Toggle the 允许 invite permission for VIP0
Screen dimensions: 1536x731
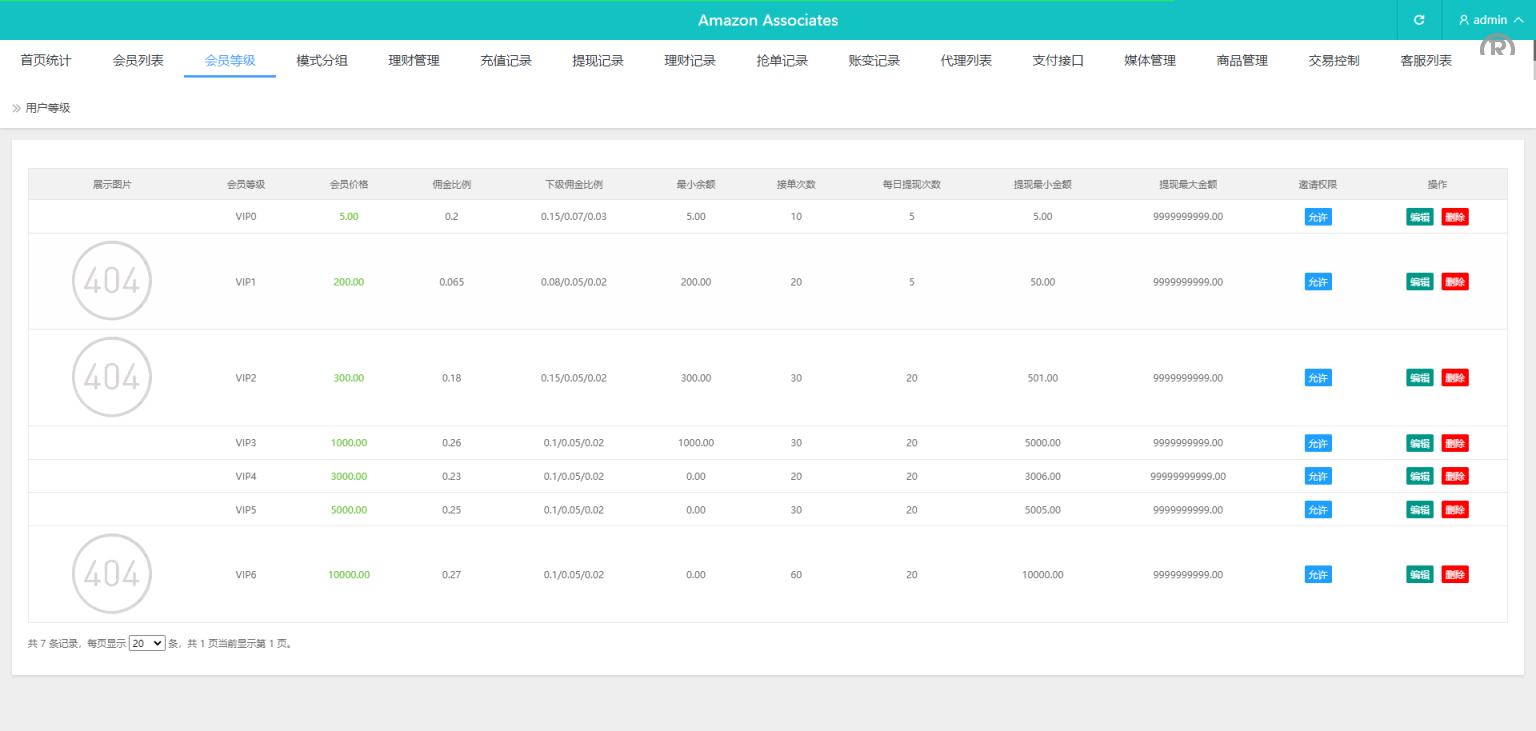click(1318, 217)
